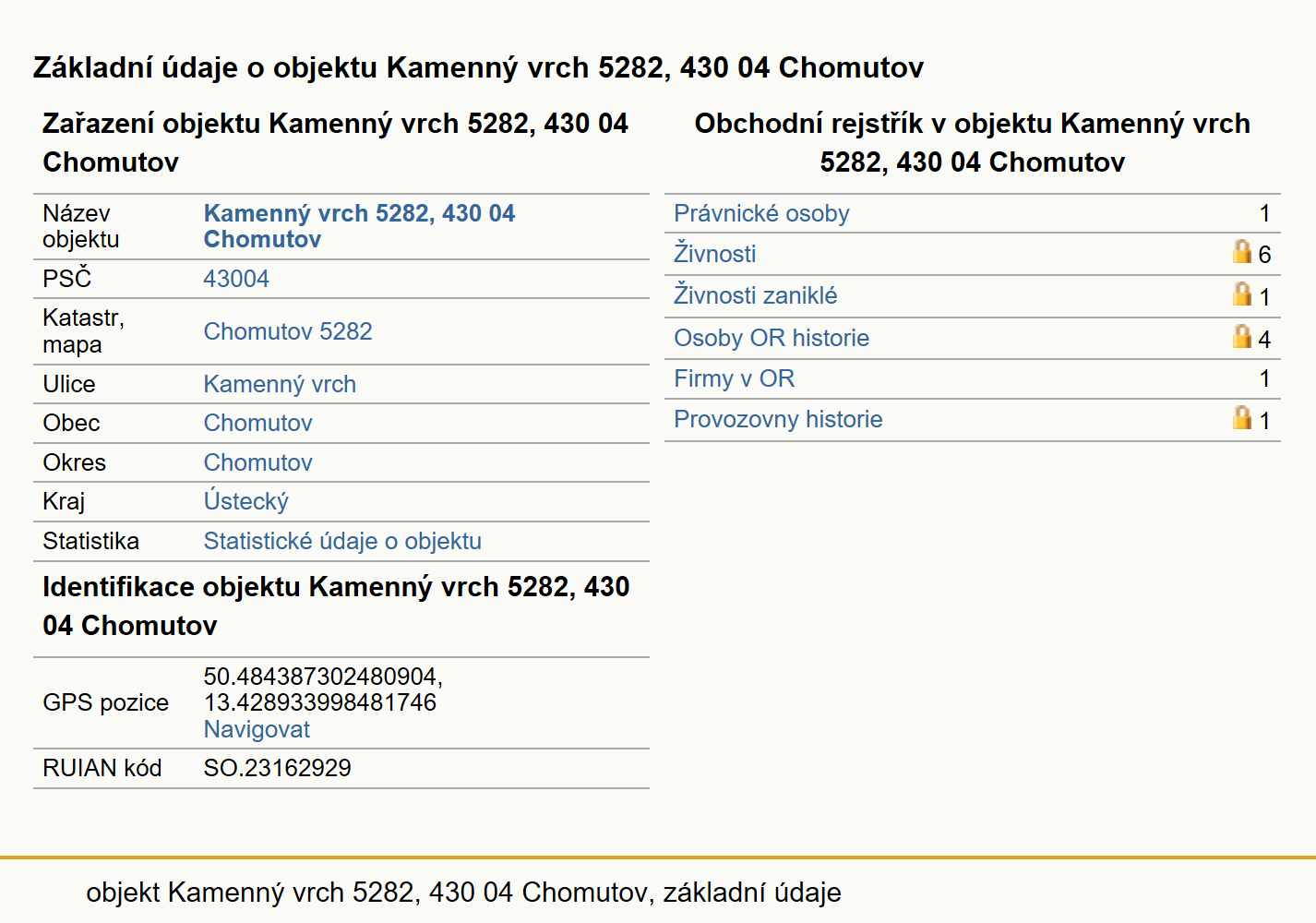Open the Živnosti link
This screenshot has width=1316, height=923.
pyautogui.click(x=715, y=254)
